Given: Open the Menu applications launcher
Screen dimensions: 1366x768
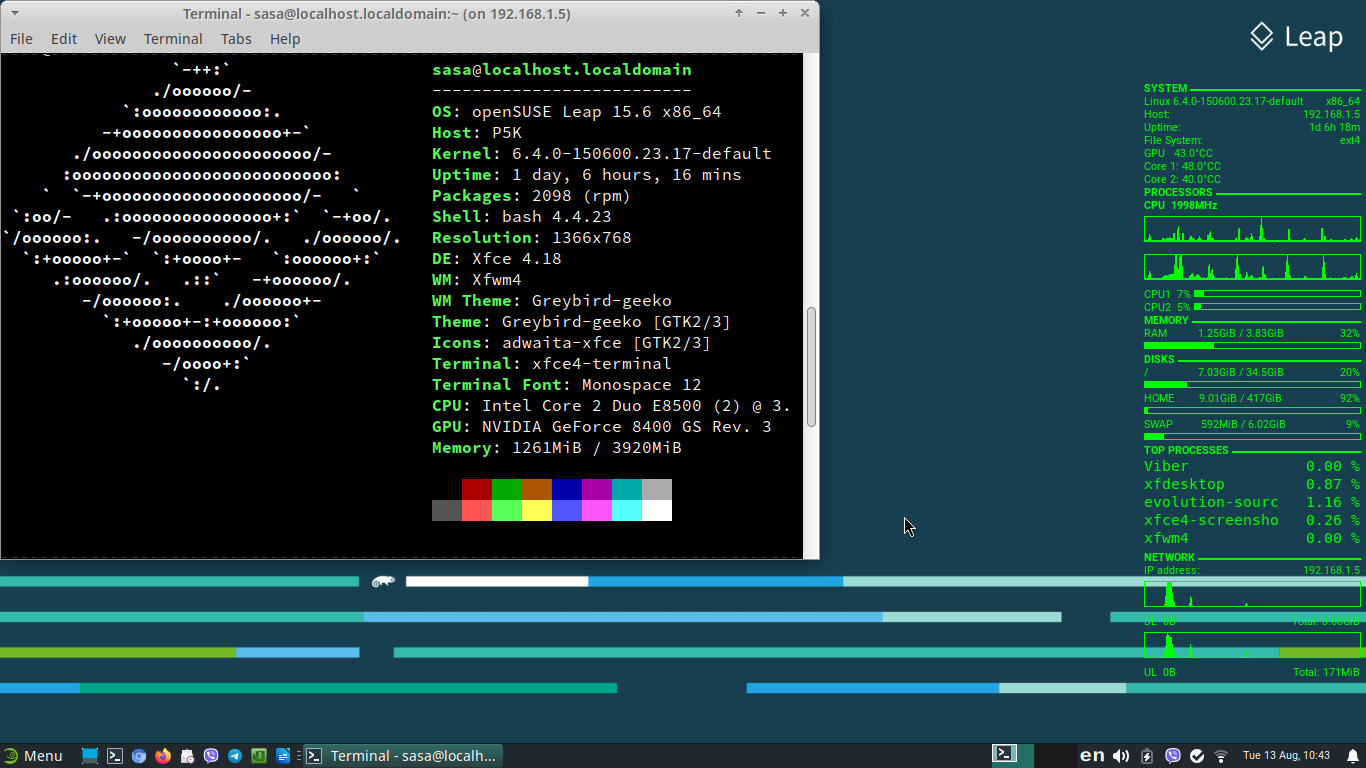Looking at the screenshot, I should click(33, 756).
